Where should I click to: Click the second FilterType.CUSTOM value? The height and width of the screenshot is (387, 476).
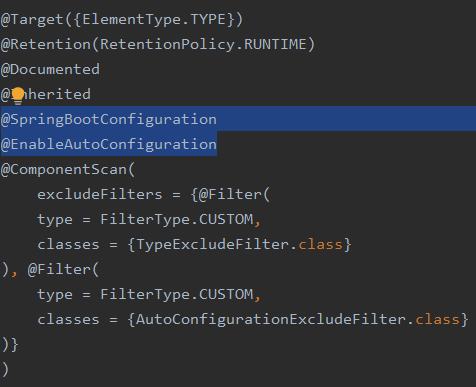tap(177, 295)
